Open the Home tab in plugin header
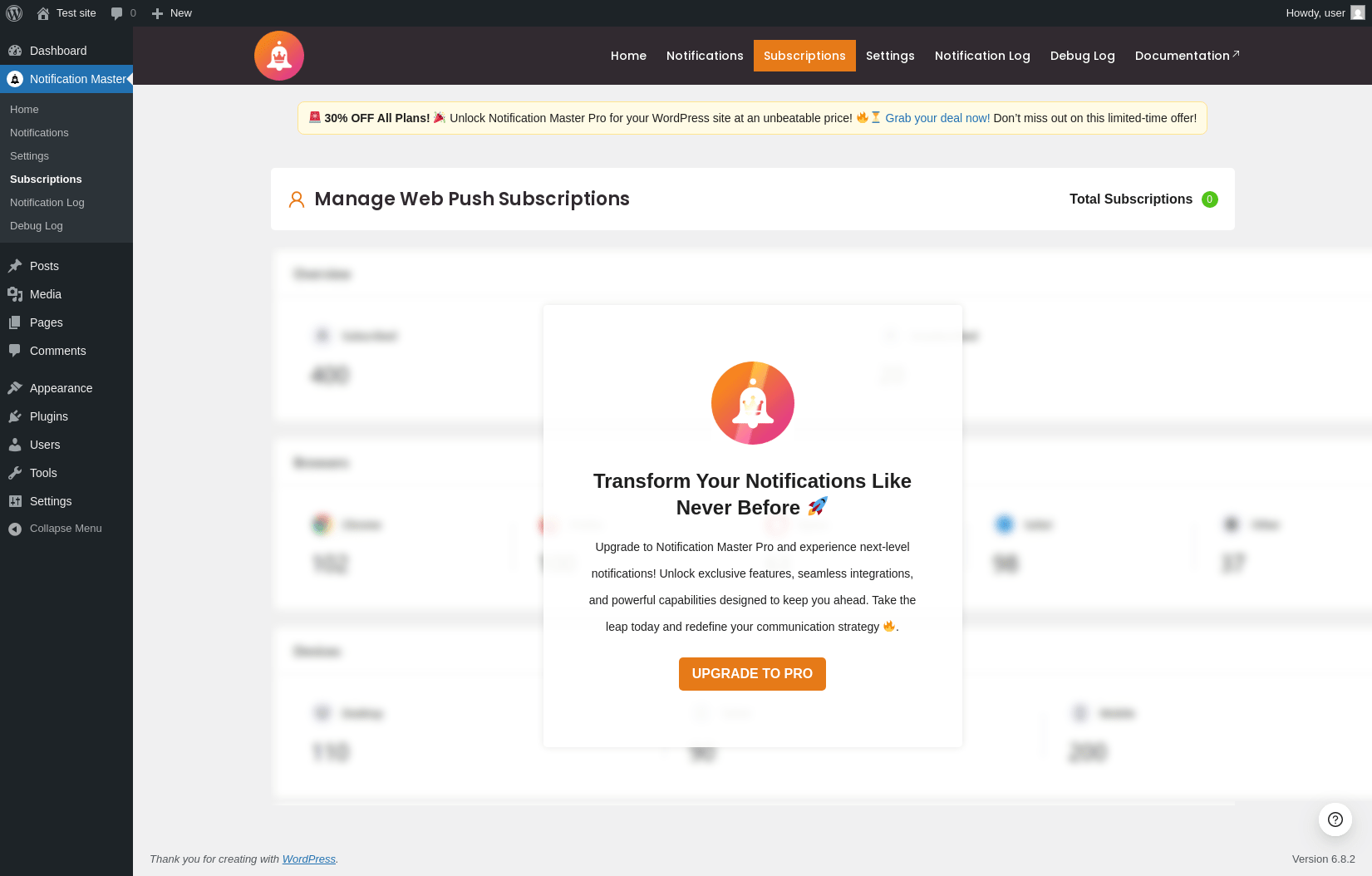This screenshot has height=876, width=1372. 628,56
